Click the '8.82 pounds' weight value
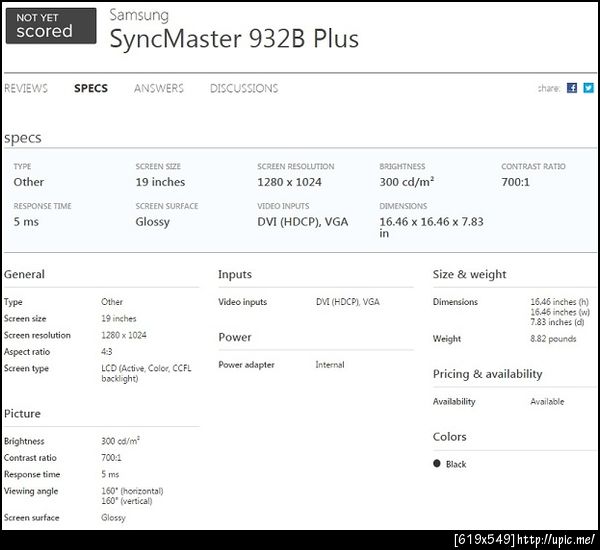600x550 pixels. [553, 339]
